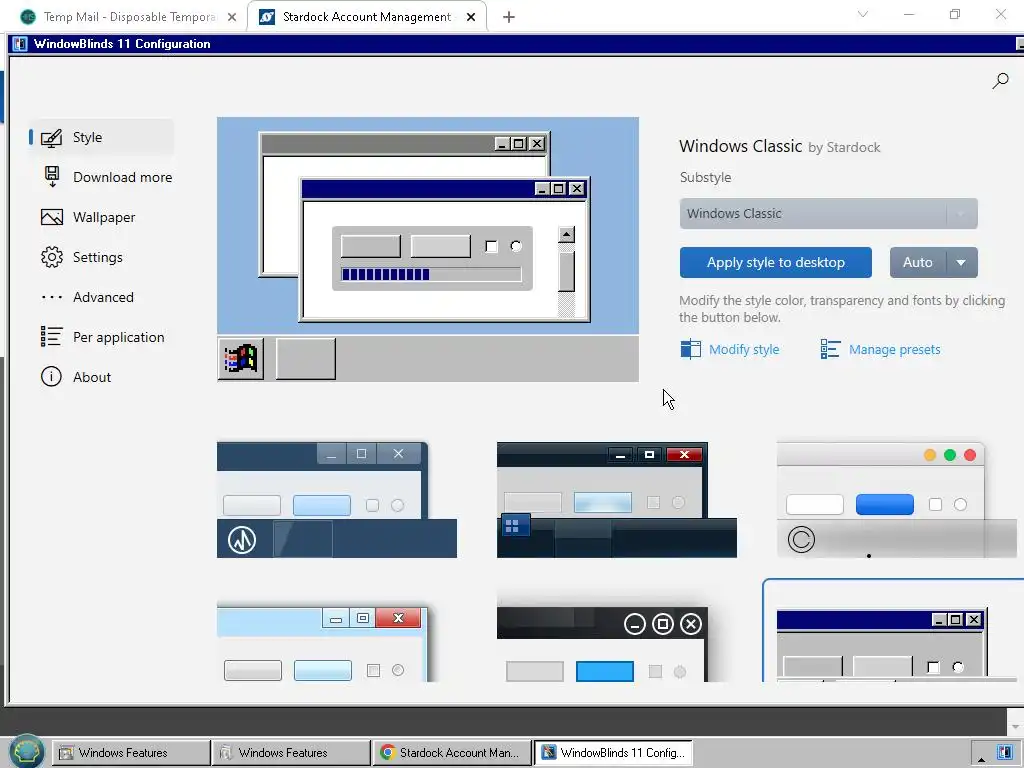This screenshot has height=768, width=1024.
Task: Click the Advanced three-dots icon
Action: [52, 297]
